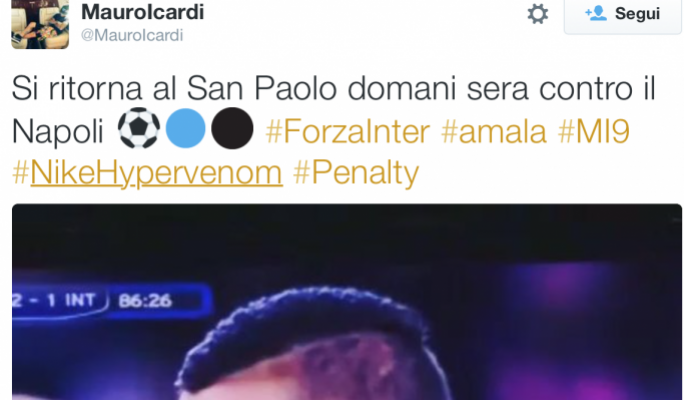Viewport: 684px width, 400px height.
Task: Open the #Penalty hashtag
Action: click(x=356, y=173)
